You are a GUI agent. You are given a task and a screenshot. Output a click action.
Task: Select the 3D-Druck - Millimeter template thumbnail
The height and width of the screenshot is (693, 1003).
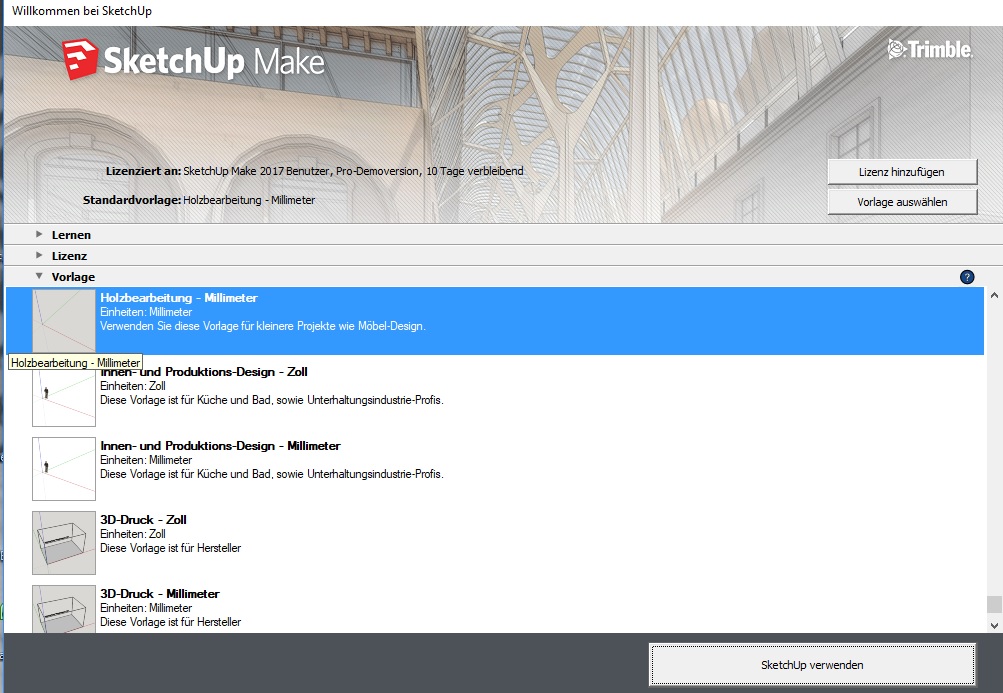click(64, 609)
